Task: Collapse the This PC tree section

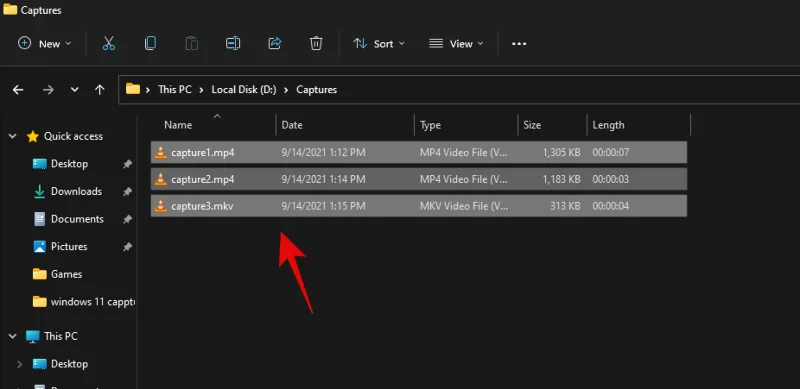Action: tap(13, 336)
